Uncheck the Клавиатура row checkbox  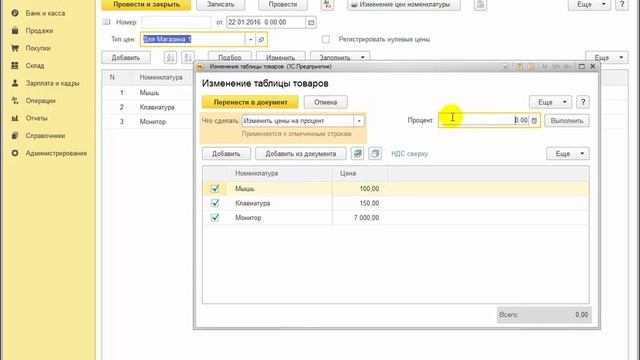[215, 203]
